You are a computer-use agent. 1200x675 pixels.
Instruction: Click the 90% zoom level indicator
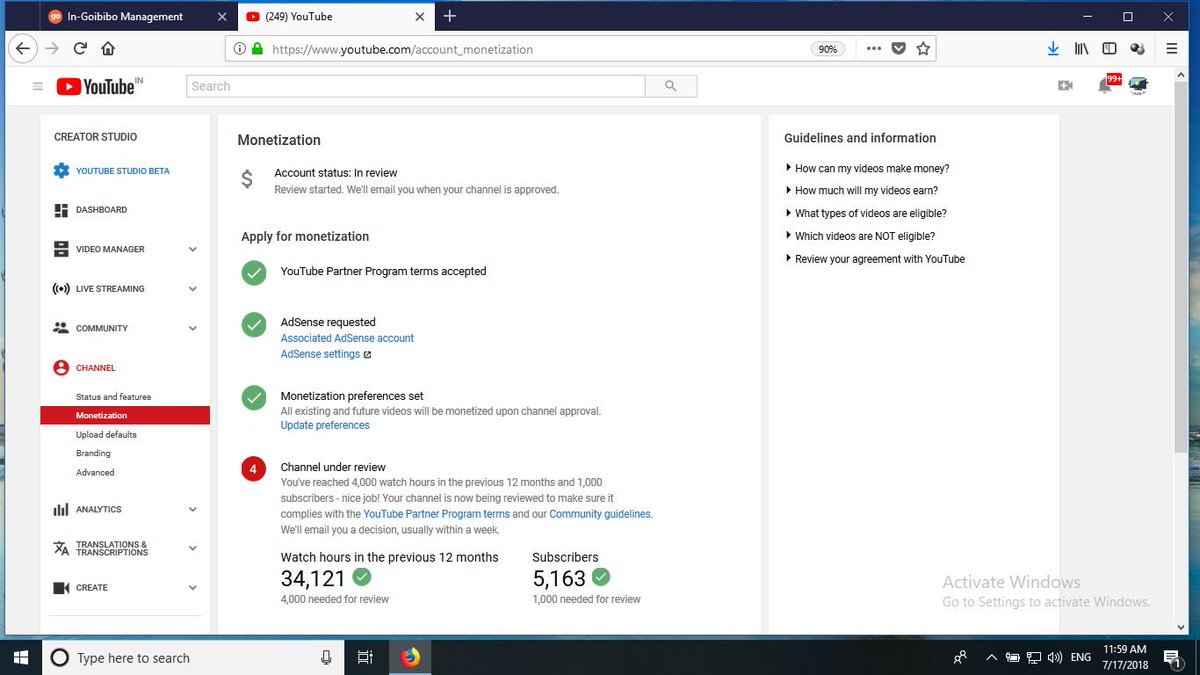828,48
